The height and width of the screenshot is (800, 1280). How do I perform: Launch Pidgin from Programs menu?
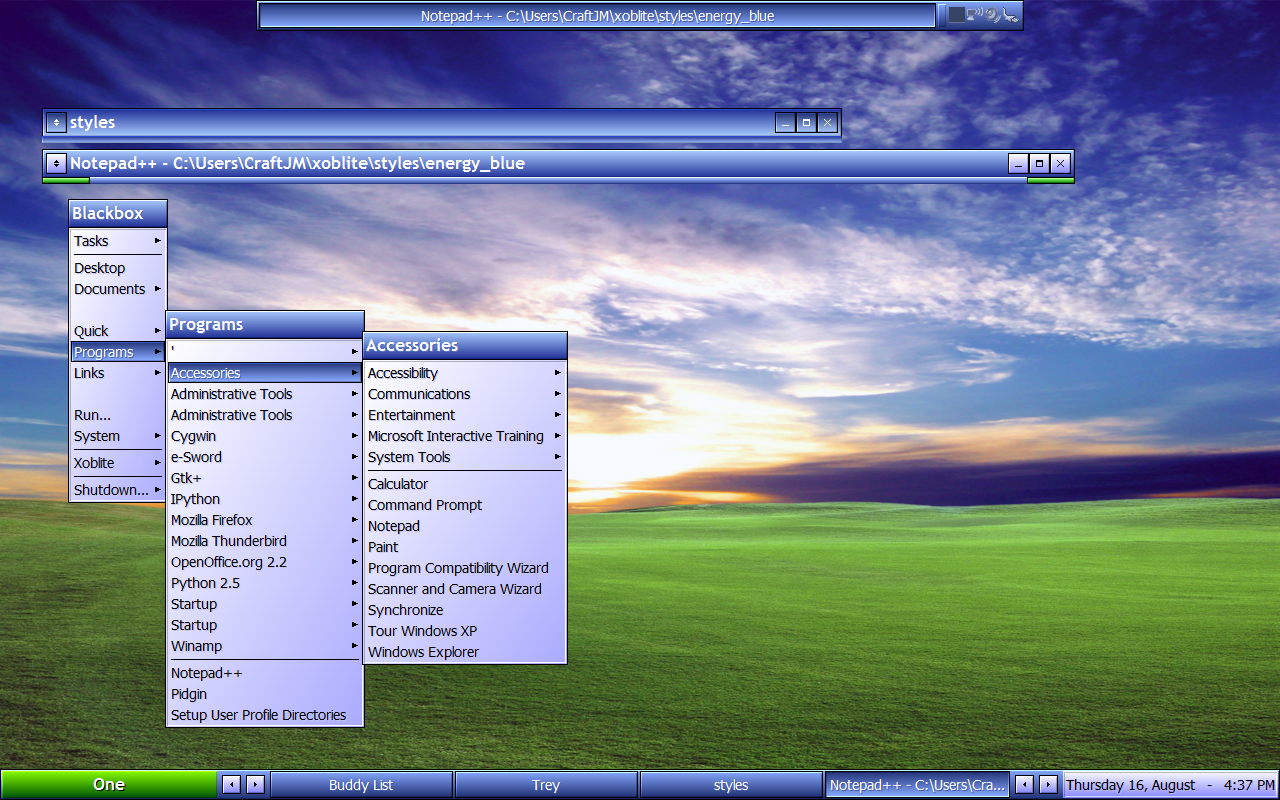click(264, 694)
